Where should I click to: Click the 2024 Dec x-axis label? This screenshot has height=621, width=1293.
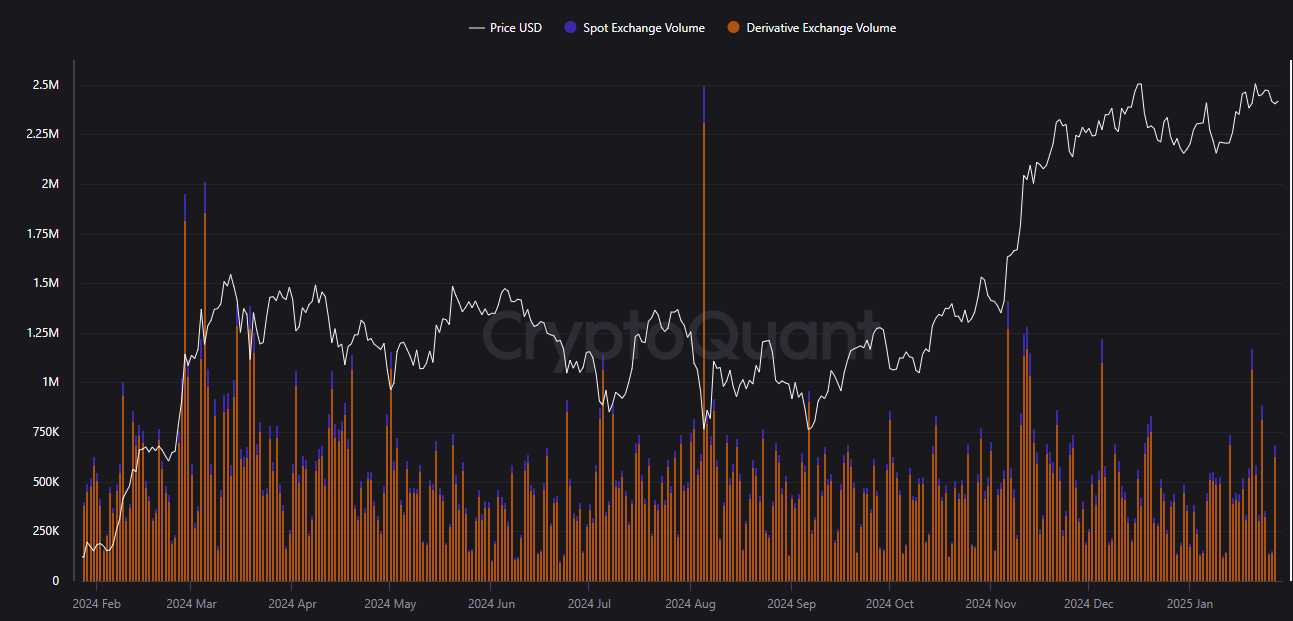click(x=1088, y=605)
